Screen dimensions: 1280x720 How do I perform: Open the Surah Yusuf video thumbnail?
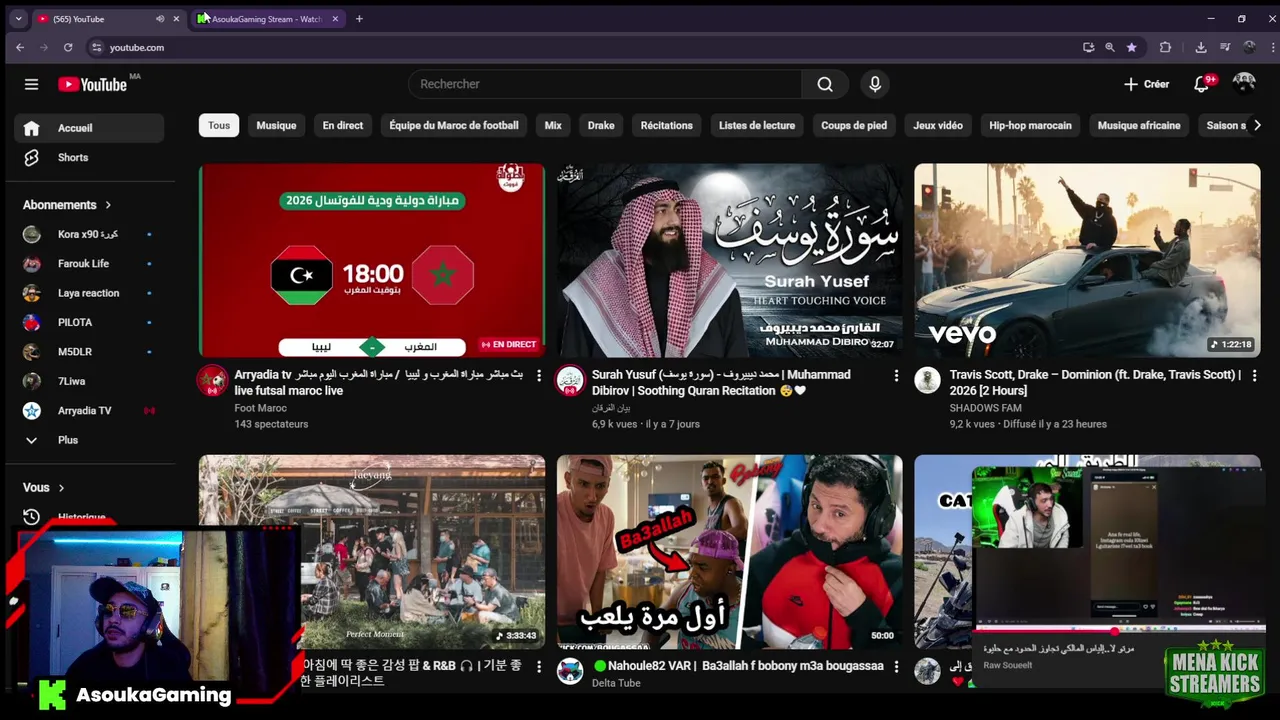730,260
